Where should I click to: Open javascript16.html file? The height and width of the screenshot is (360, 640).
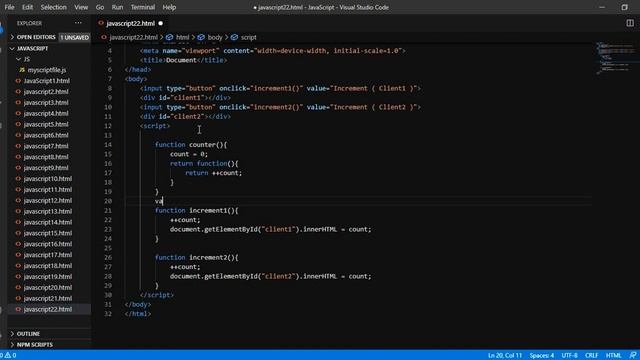[47, 244]
